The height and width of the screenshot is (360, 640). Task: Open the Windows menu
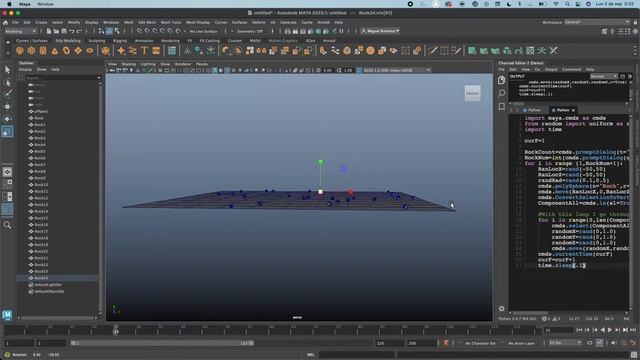pyautogui.click(x=111, y=22)
